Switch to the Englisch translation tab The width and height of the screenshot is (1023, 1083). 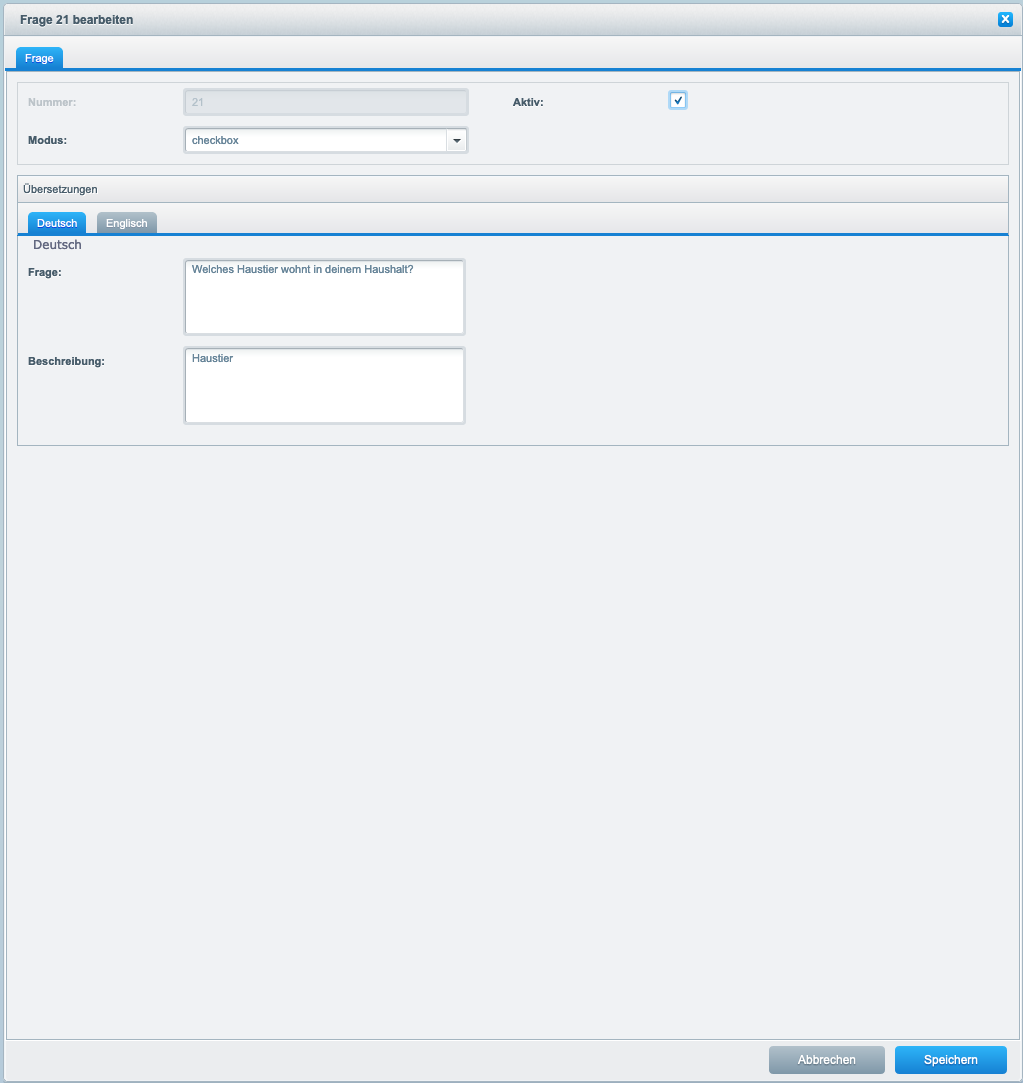click(127, 223)
